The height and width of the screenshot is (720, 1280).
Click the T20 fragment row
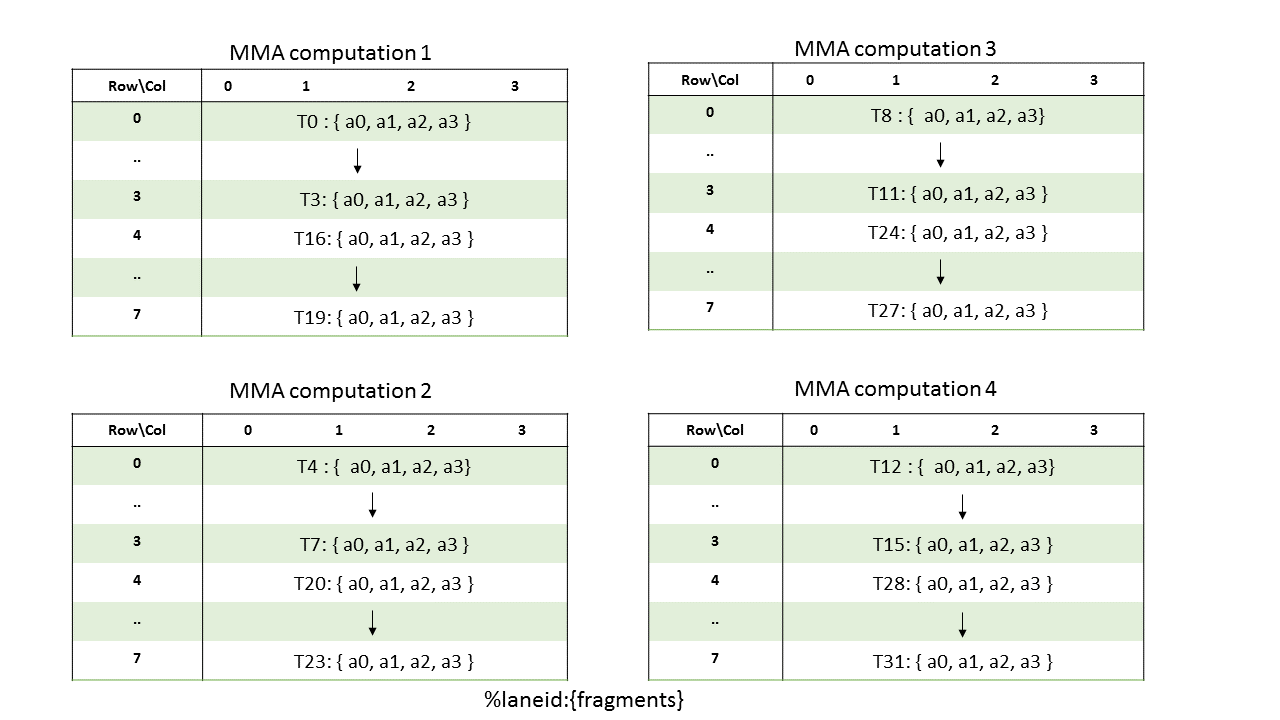tap(384, 583)
